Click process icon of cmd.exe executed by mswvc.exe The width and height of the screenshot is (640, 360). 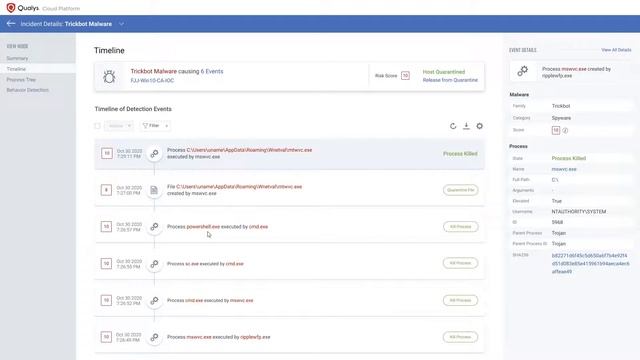click(x=154, y=300)
